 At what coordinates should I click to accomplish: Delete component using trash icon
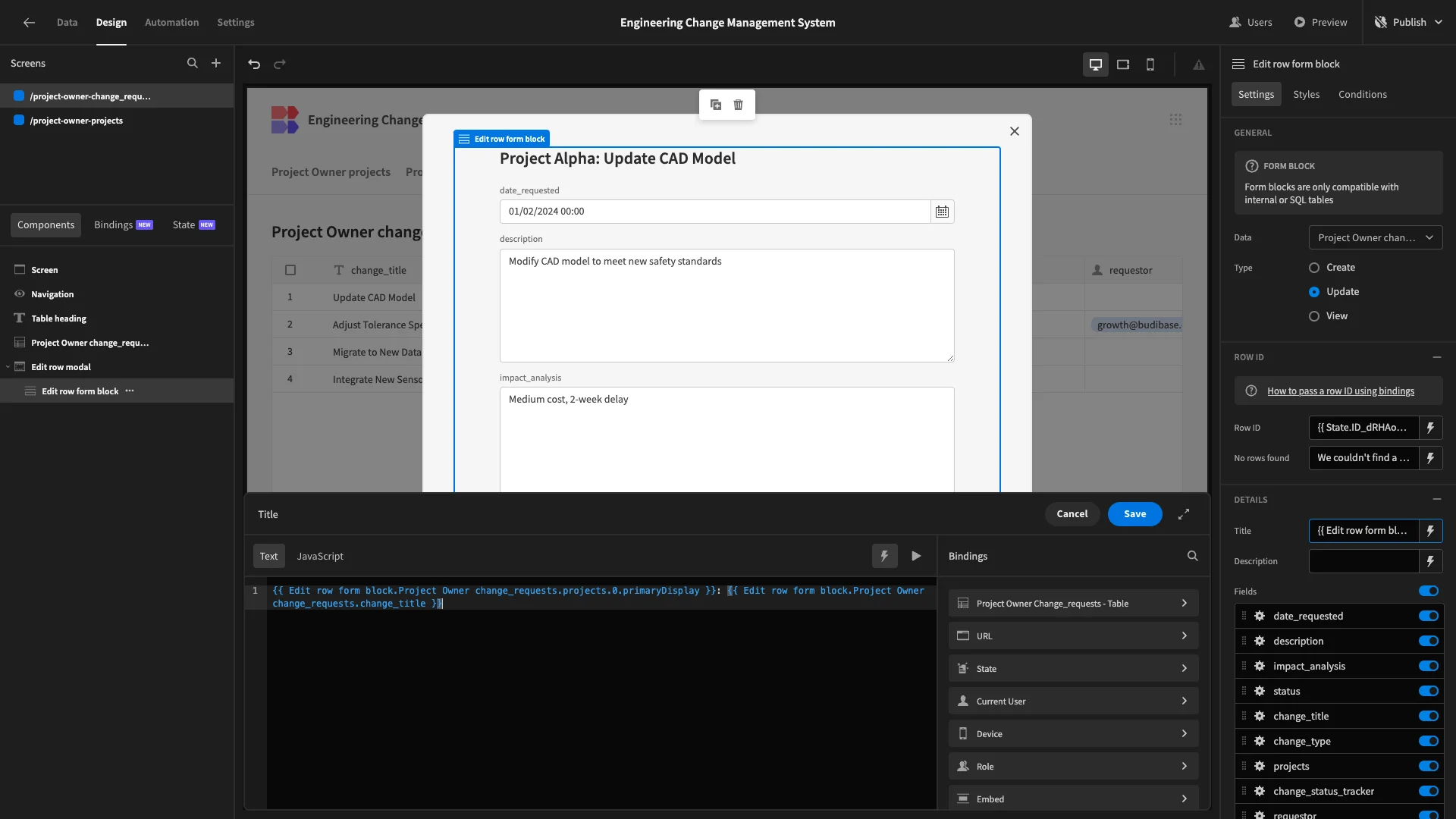tap(739, 105)
